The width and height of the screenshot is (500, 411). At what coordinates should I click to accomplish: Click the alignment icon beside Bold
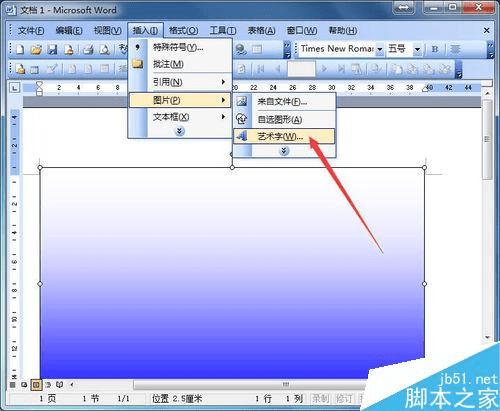[455, 49]
